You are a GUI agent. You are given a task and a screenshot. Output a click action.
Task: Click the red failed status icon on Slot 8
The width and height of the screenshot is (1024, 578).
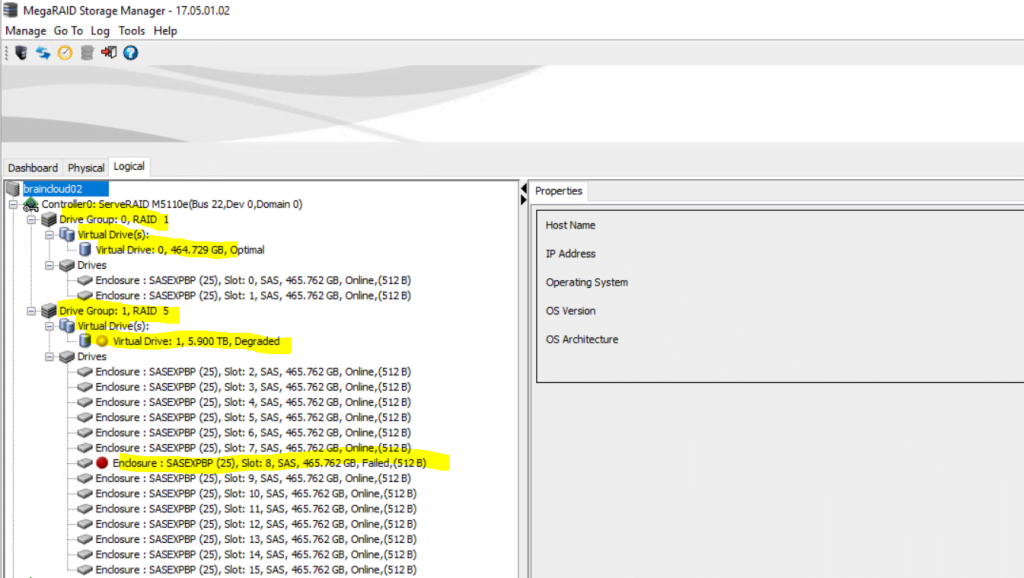point(102,463)
